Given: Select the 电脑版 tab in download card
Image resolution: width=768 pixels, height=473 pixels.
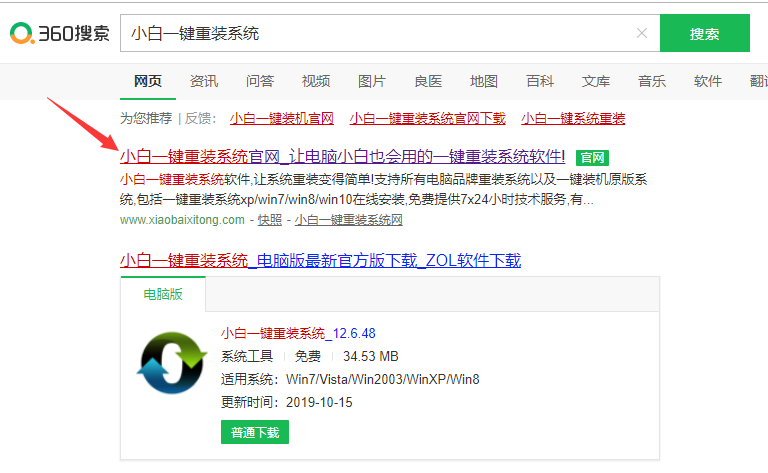Looking at the screenshot, I should 163,294.
